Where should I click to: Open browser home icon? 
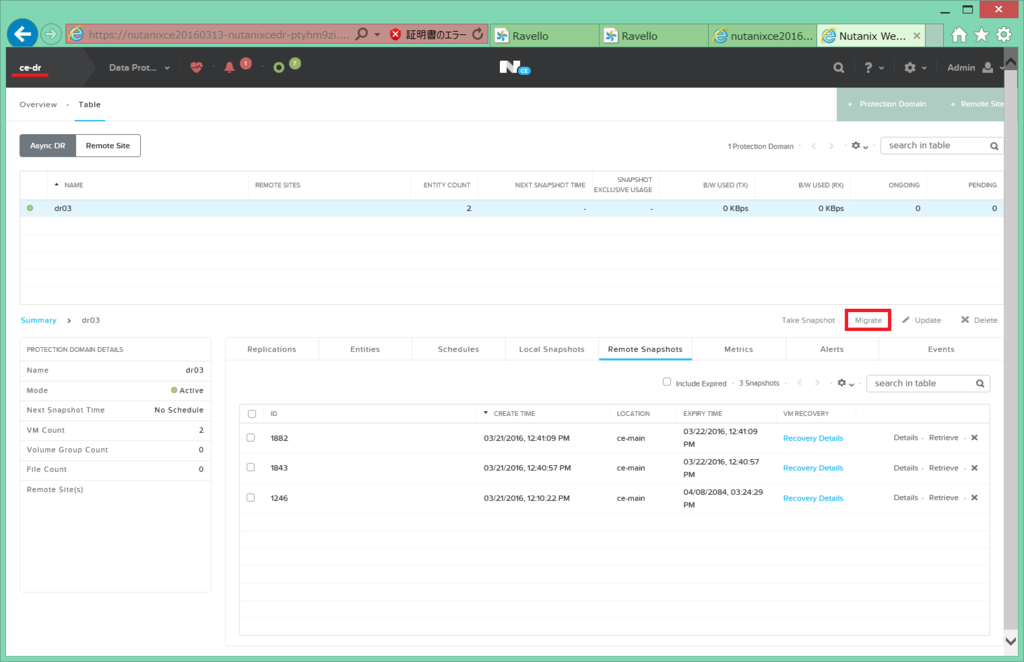[x=959, y=35]
